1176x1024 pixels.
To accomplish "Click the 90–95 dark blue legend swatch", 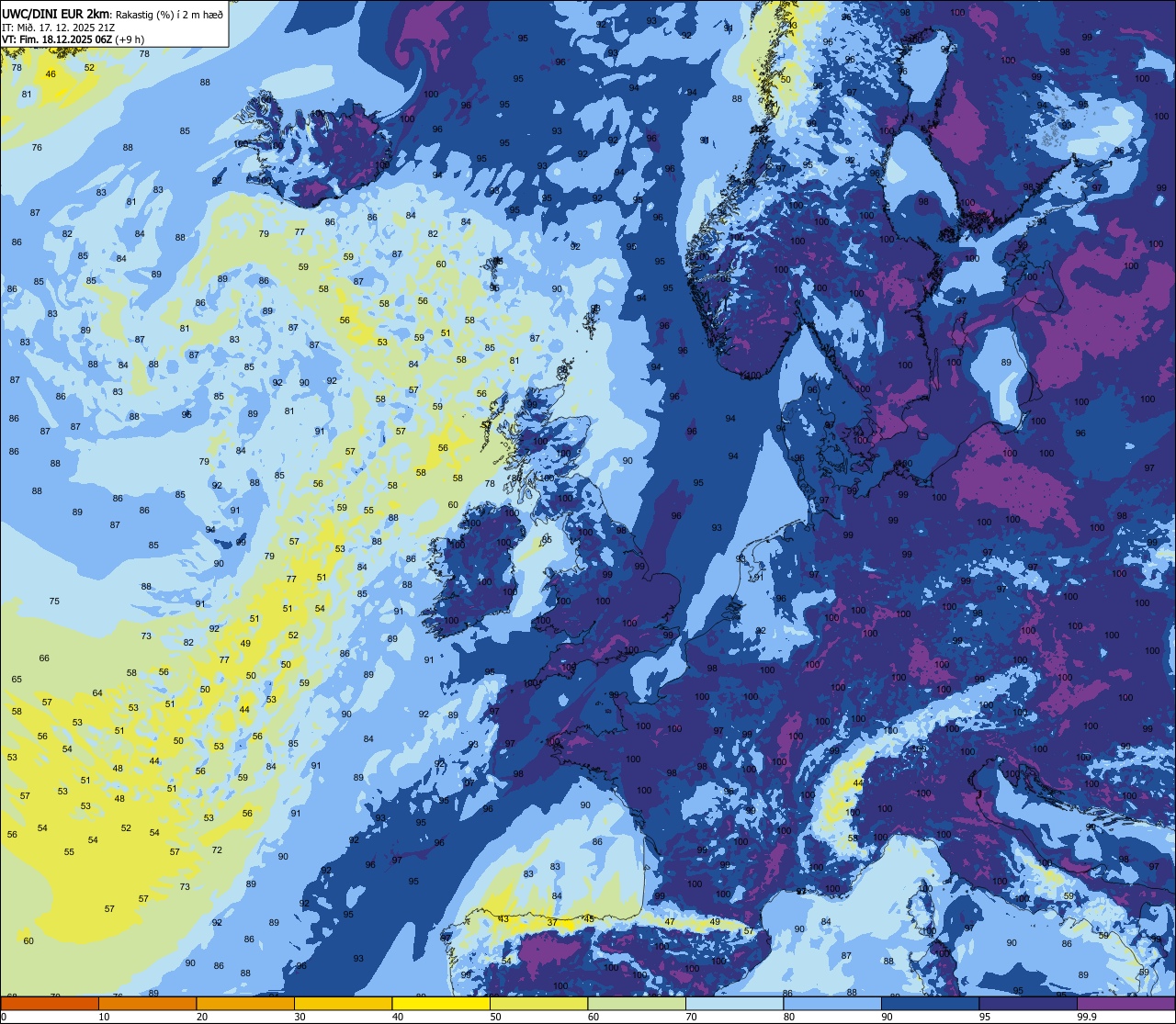I will [x=930, y=1003].
